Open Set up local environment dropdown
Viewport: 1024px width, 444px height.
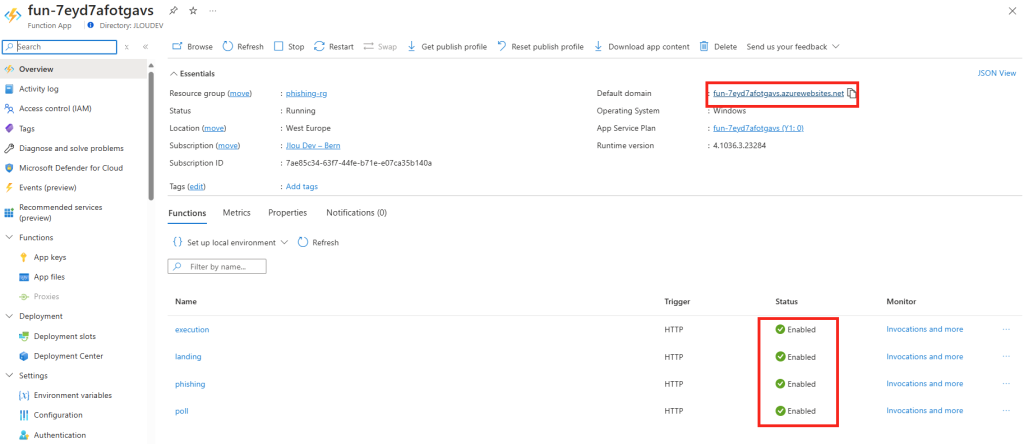230,242
